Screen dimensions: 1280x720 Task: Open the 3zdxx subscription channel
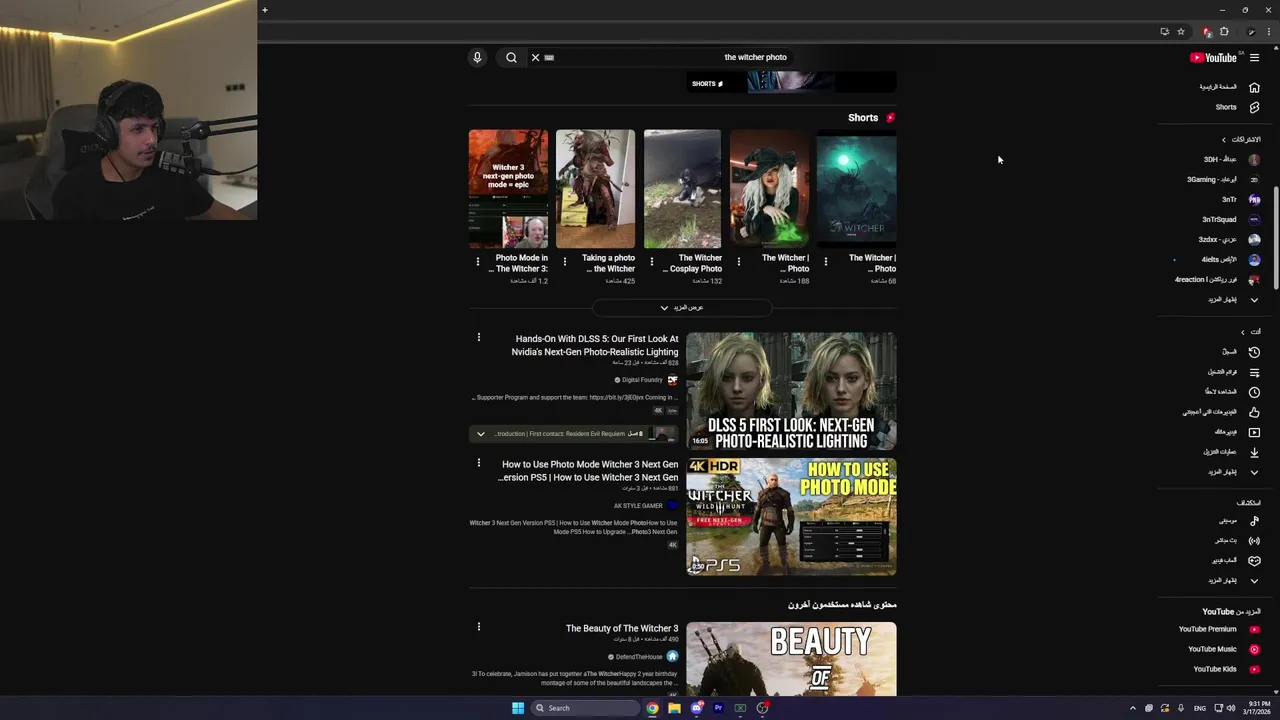[x=1229, y=239]
